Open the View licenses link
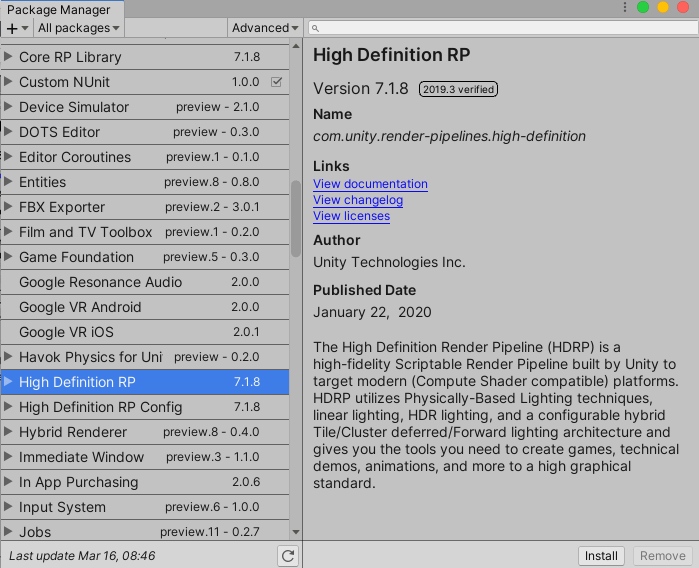Screen dimensions: 699x568 tap(351, 216)
